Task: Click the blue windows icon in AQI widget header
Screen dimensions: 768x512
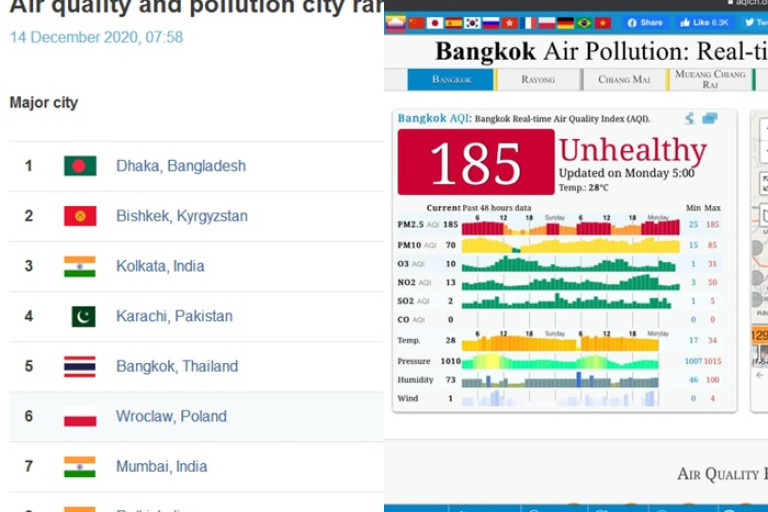Action: click(710, 118)
